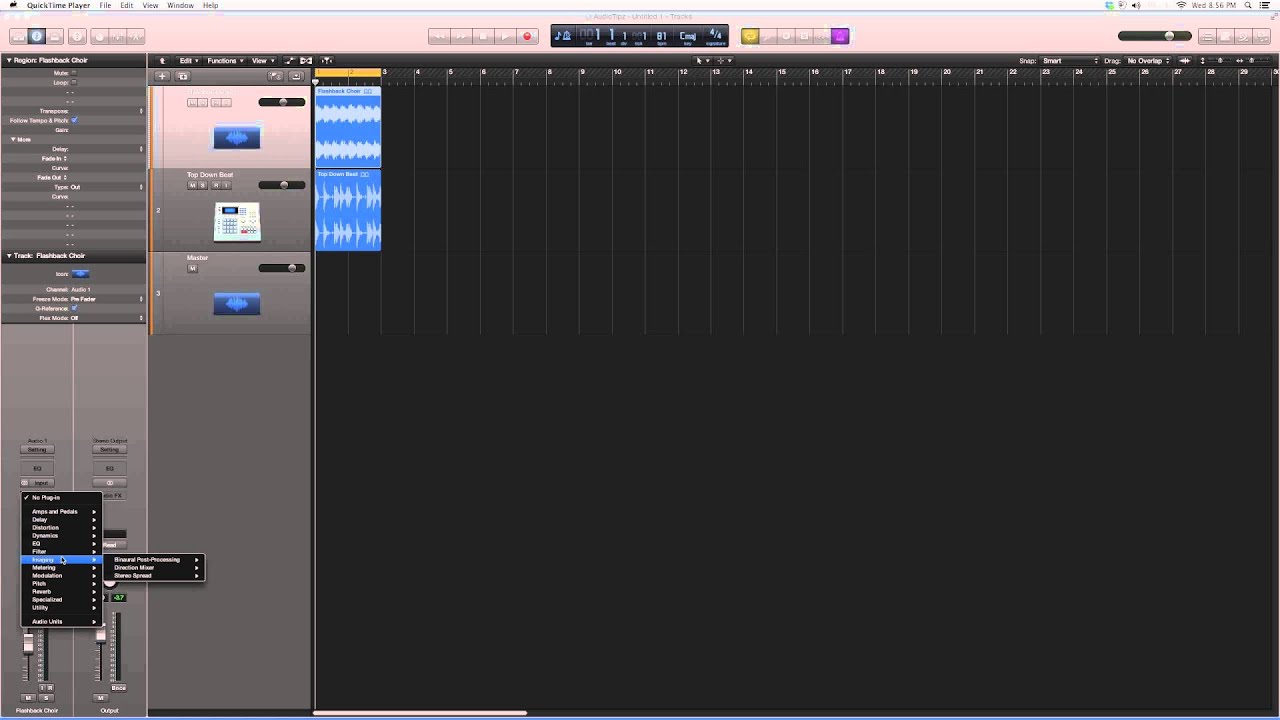Screen dimensions: 1280x720
Task: Open the Snap Smart dropdown
Action: point(1070,60)
